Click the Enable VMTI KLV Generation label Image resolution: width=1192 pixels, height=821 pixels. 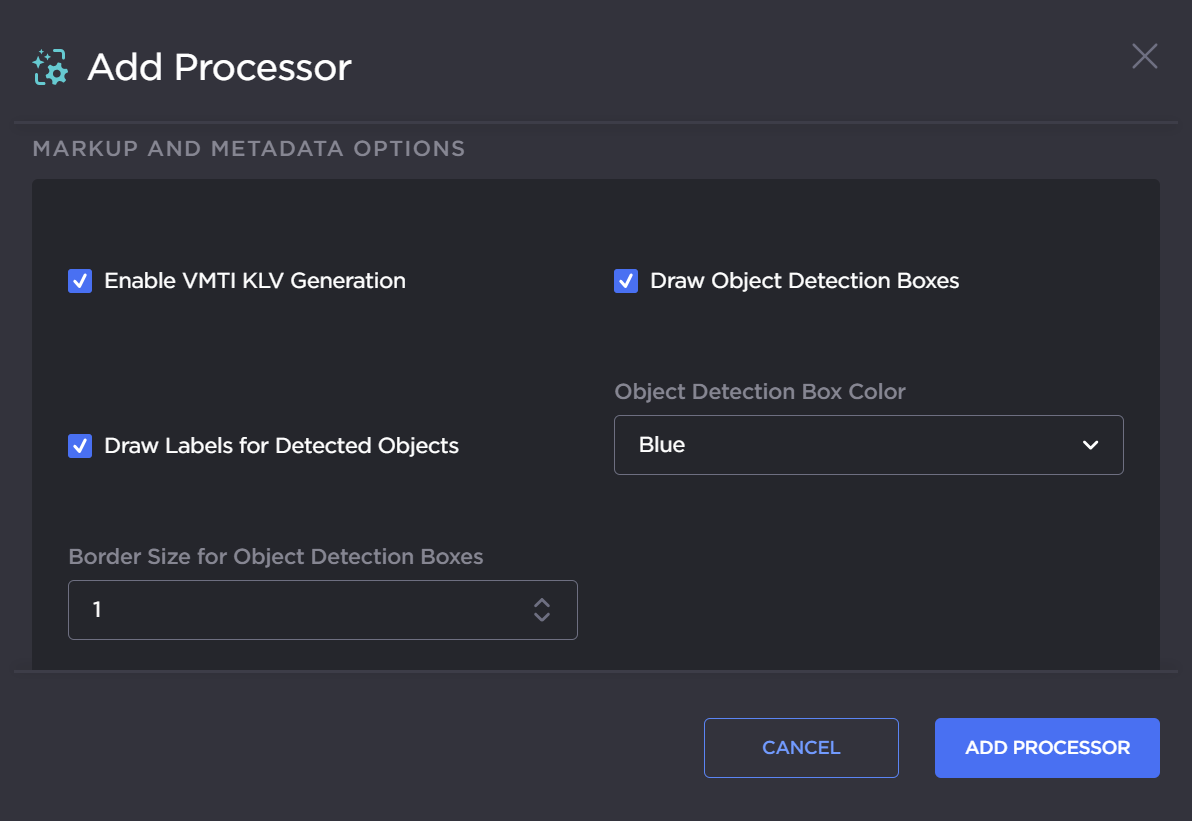pyautogui.click(x=255, y=281)
